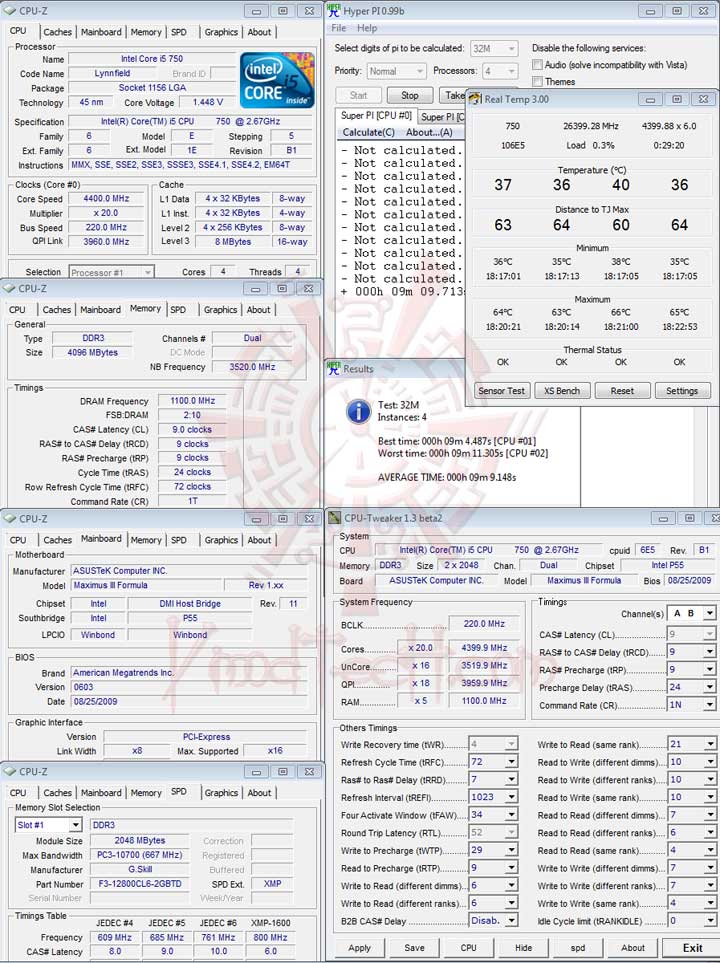
Task: Click the About(A) menu in Super PI tab
Action: (429, 132)
